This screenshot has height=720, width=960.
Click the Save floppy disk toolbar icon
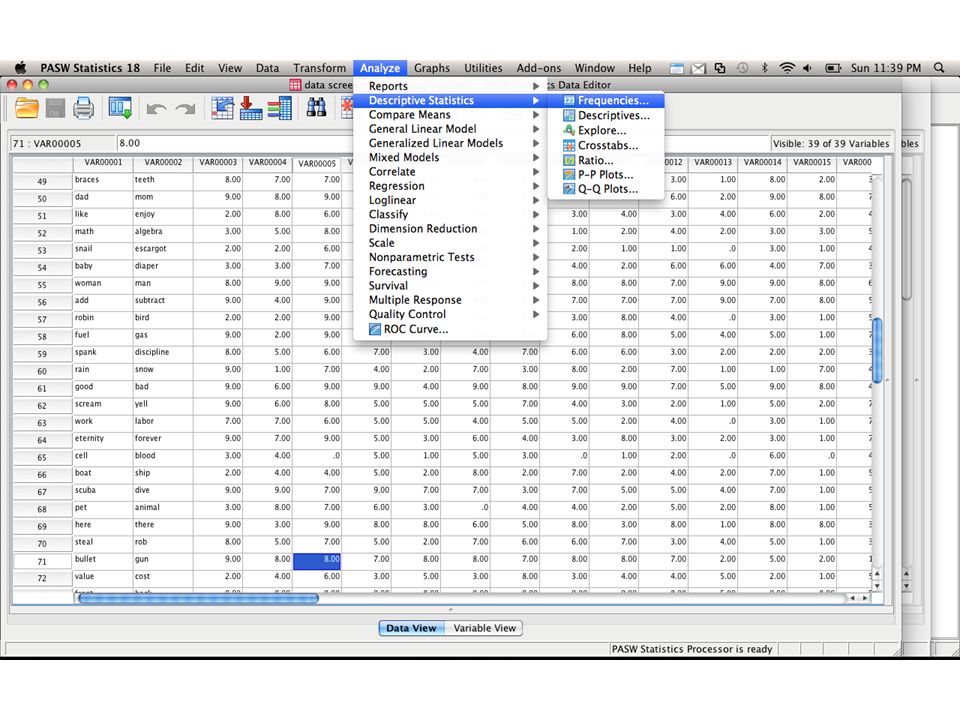click(x=55, y=108)
